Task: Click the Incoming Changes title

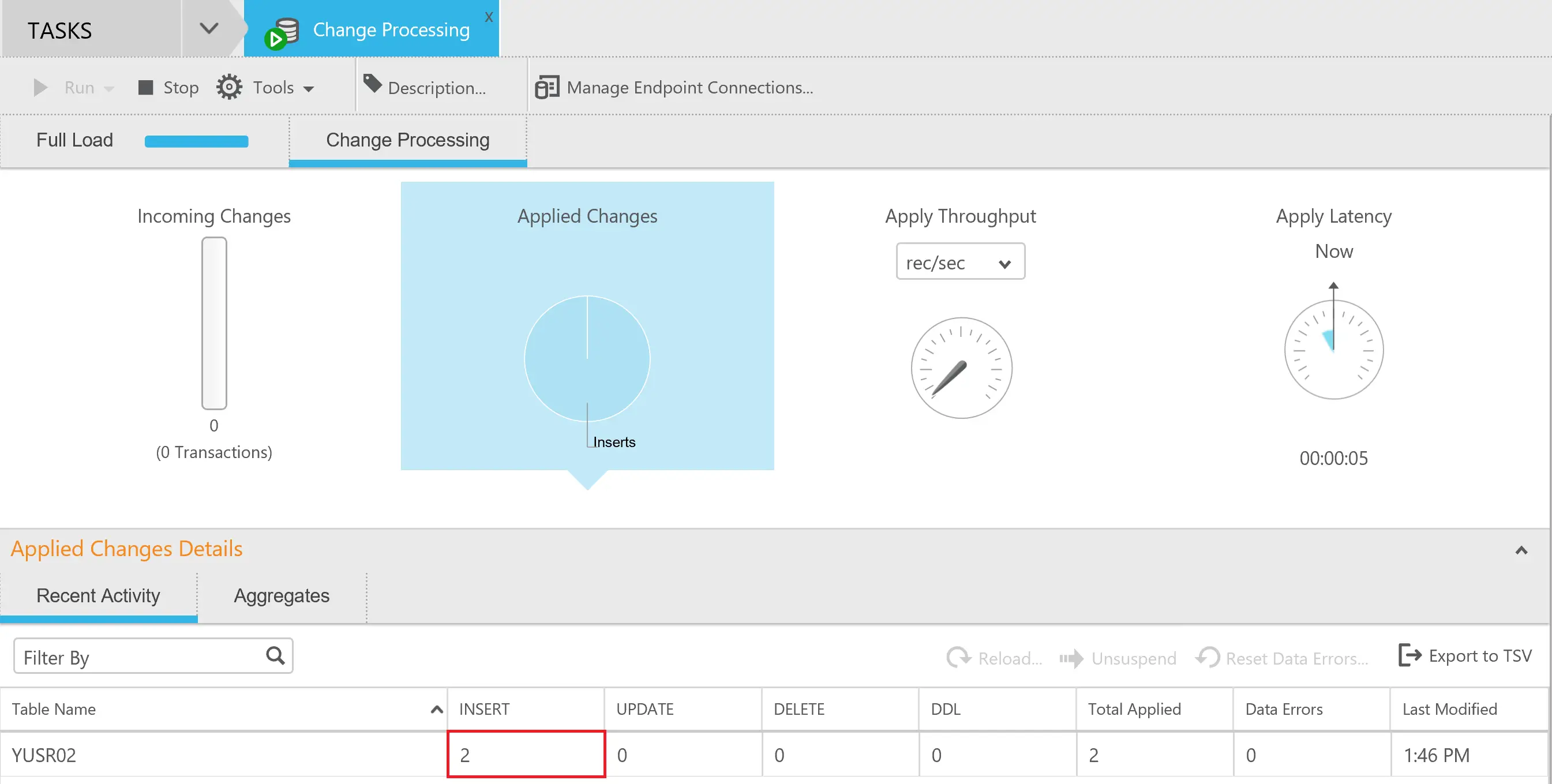Action: 214,216
